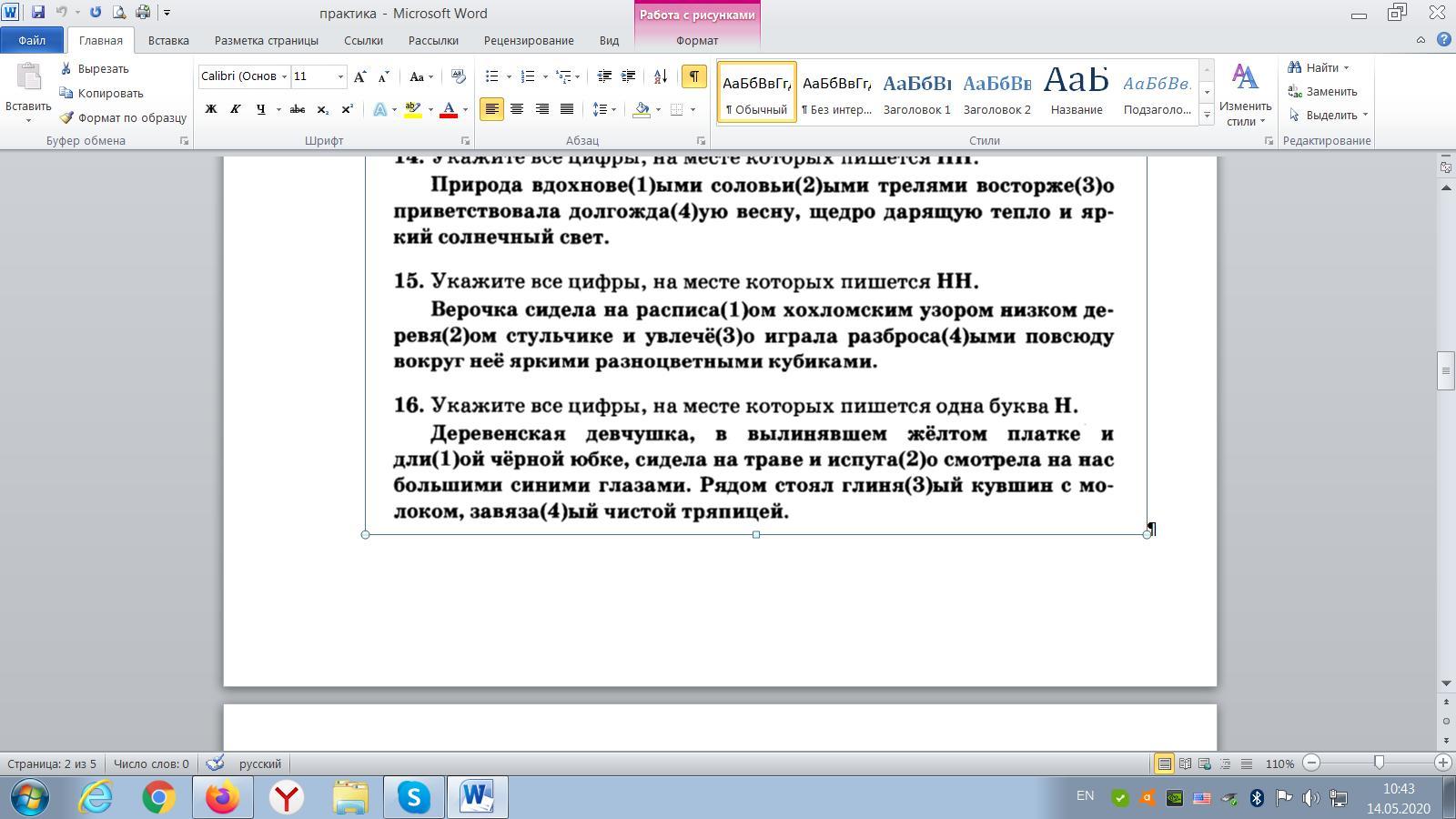Click the superscript icon
1456x819 pixels.
point(347,109)
